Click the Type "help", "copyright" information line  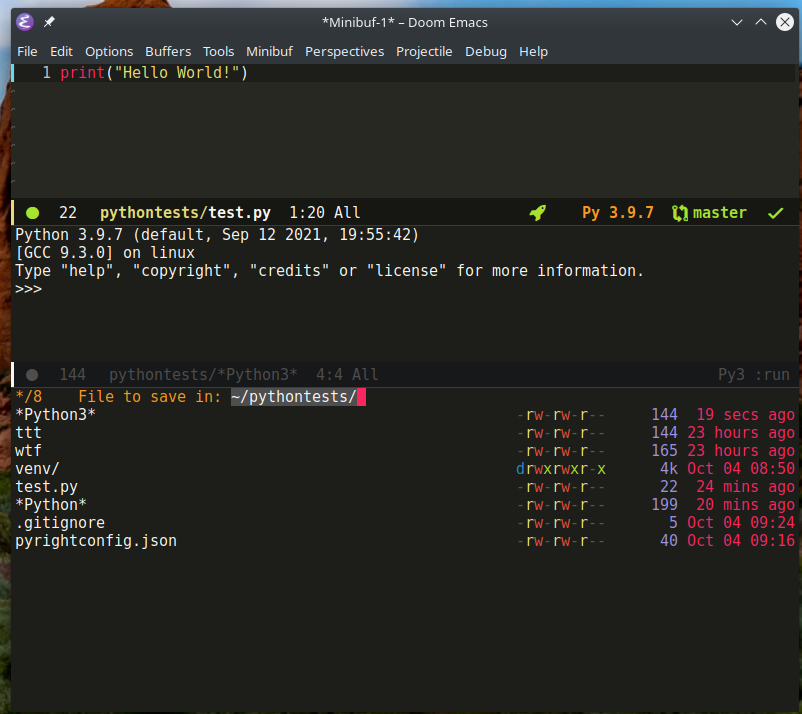[329, 271]
